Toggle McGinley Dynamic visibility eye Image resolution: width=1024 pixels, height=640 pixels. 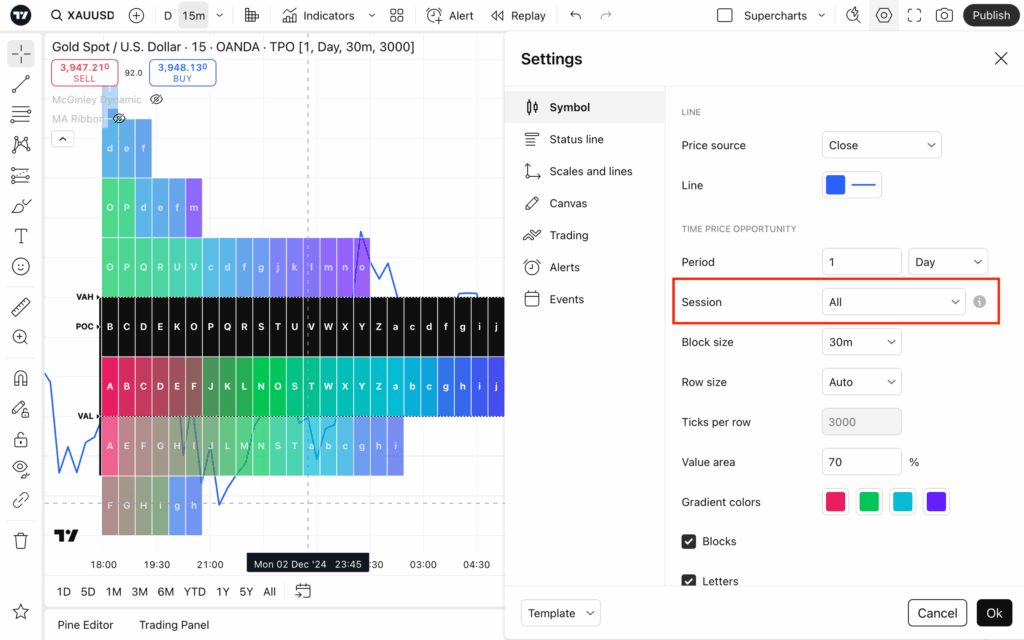click(156, 100)
